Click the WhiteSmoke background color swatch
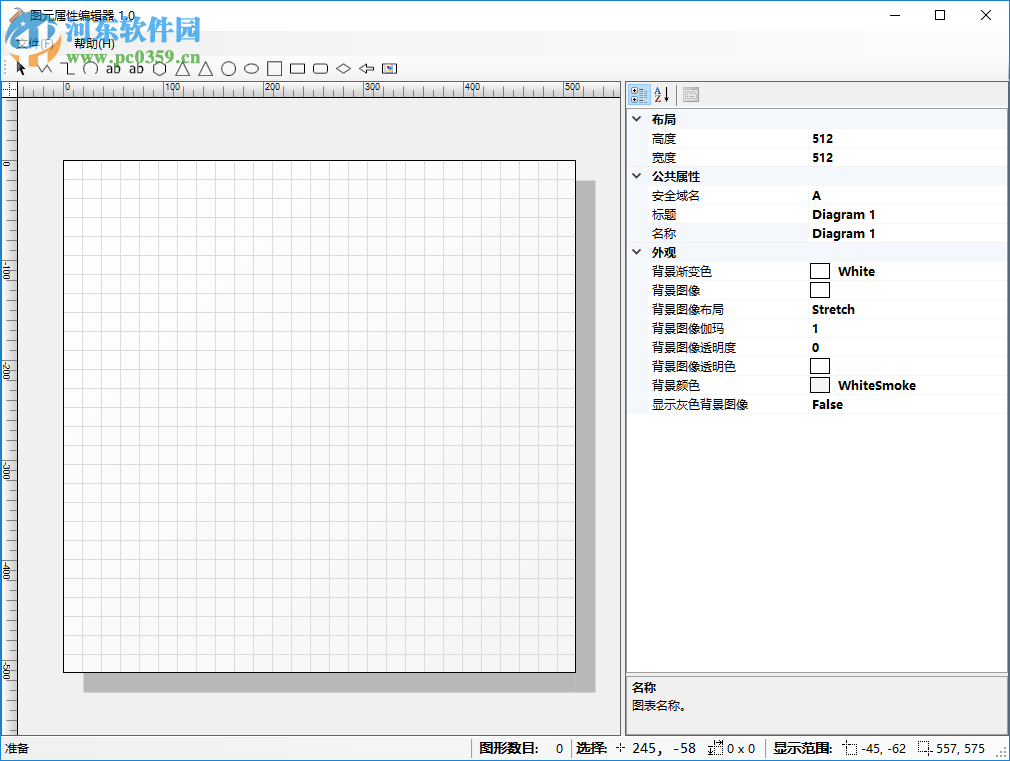This screenshot has height=761, width=1010. point(820,384)
